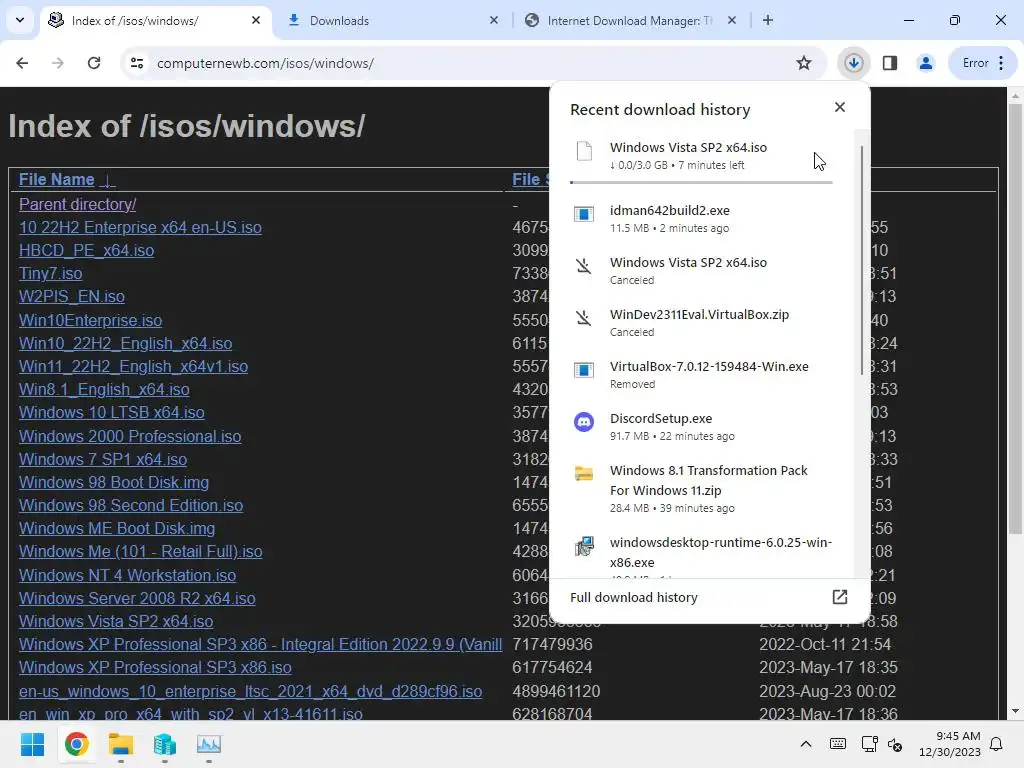The width and height of the screenshot is (1024, 768).
Task: Open File Explorer from taskbar
Action: click(121, 744)
